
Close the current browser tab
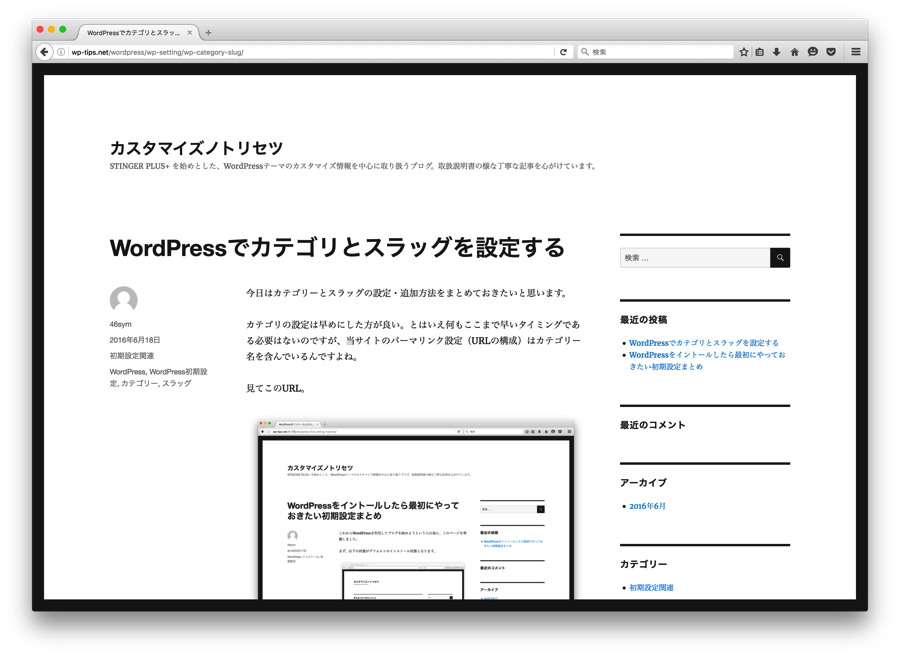point(190,33)
